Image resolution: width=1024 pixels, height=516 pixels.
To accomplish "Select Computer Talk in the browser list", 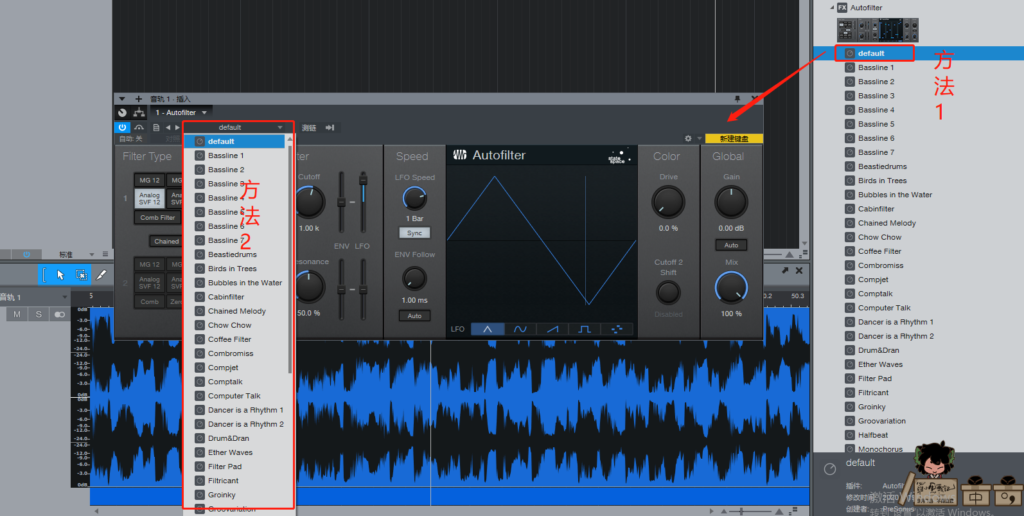I will pyautogui.click(x=884, y=308).
